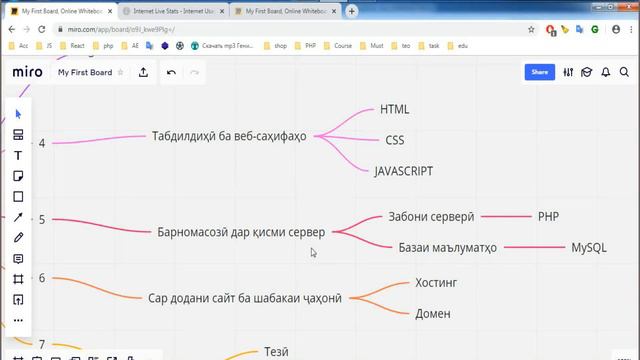Switch to the Internet Live Stats tab
The image size is (640, 360).
[173, 11]
